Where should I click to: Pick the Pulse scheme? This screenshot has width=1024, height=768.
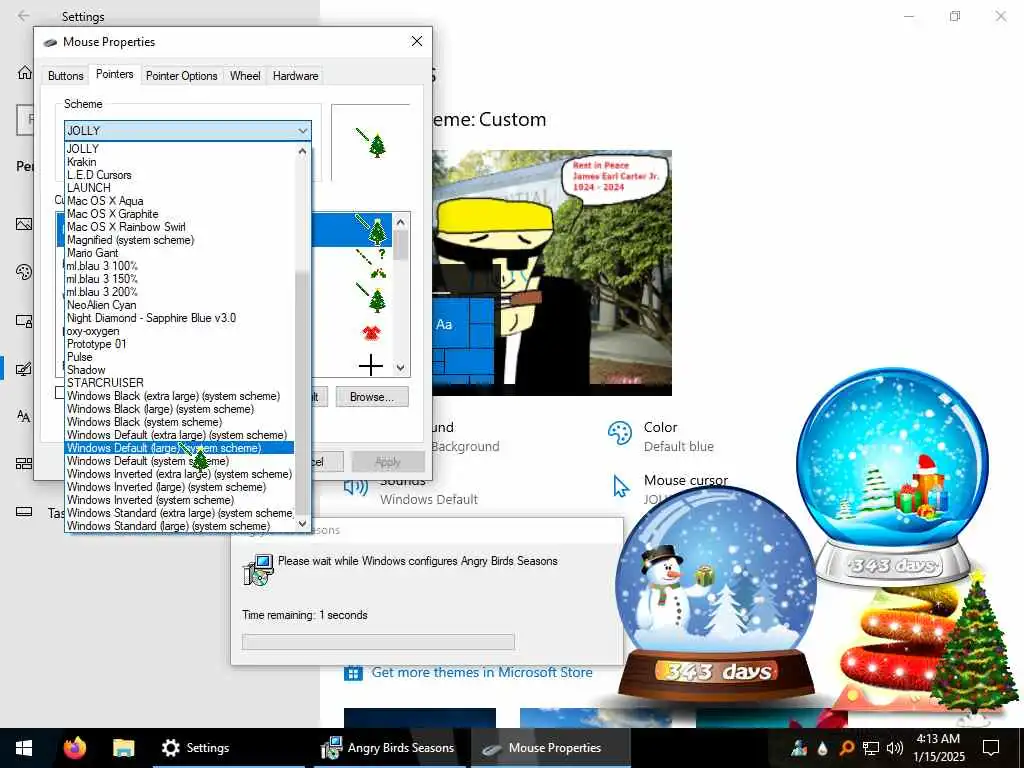(180, 357)
